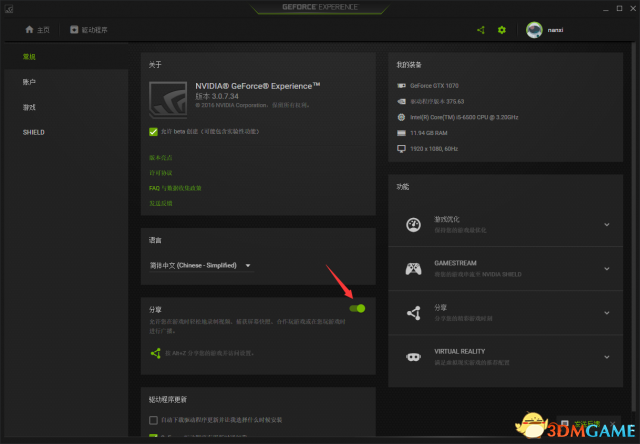The width and height of the screenshot is (640, 444).
Task: Uncheck the allow beta features checkbox
Action: tap(153, 131)
